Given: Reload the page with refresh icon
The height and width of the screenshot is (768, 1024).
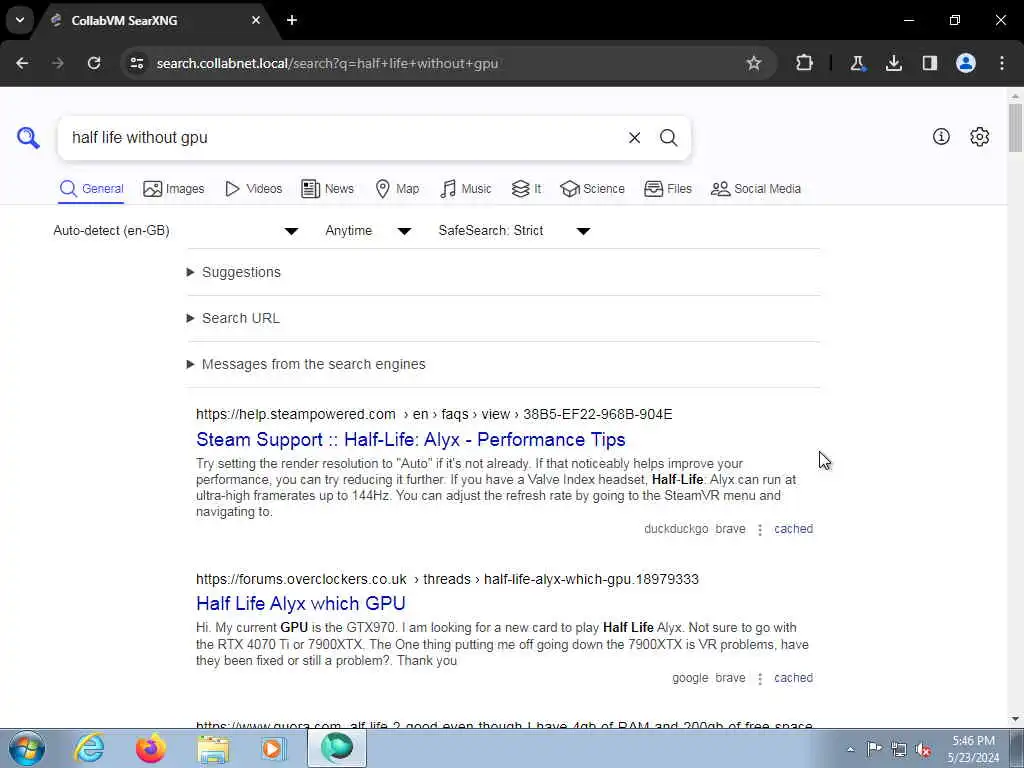Looking at the screenshot, I should 94,63.
